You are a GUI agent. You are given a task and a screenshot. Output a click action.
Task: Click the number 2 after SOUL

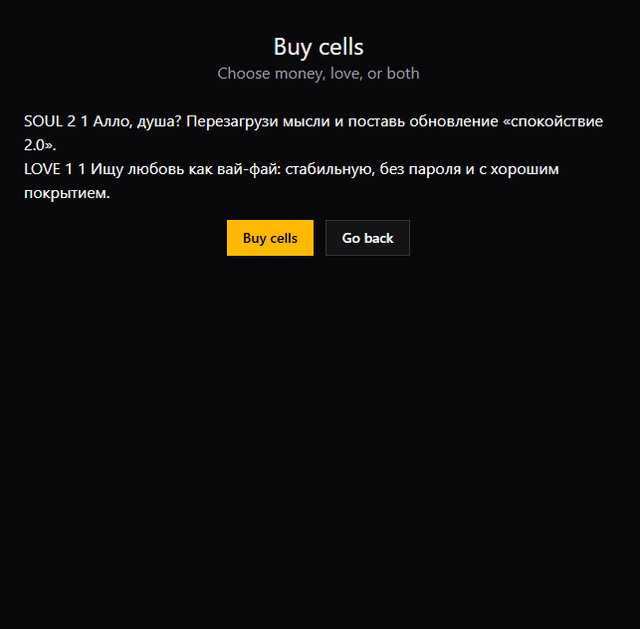(x=71, y=121)
